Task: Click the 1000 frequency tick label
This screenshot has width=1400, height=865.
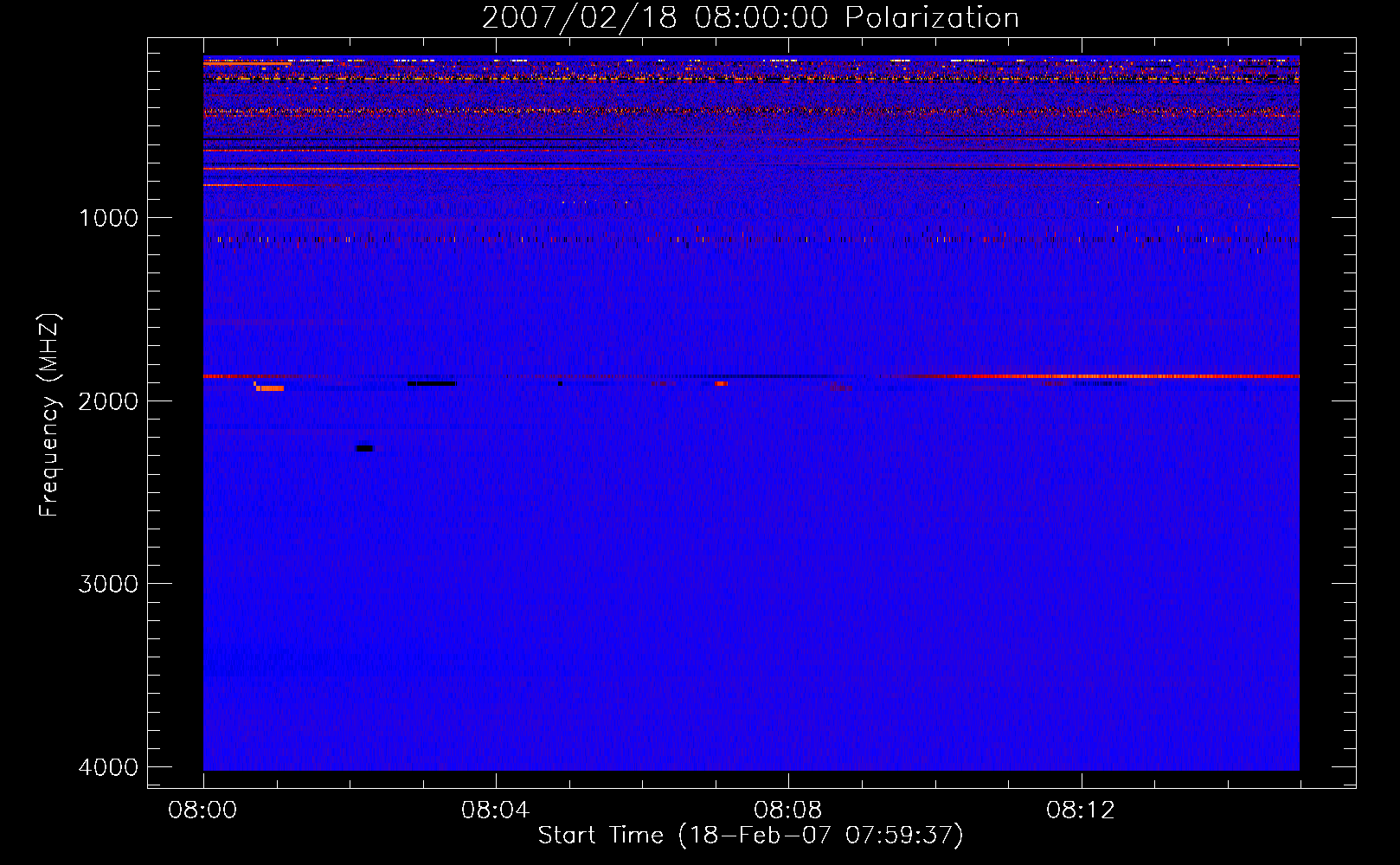Action: click(108, 217)
